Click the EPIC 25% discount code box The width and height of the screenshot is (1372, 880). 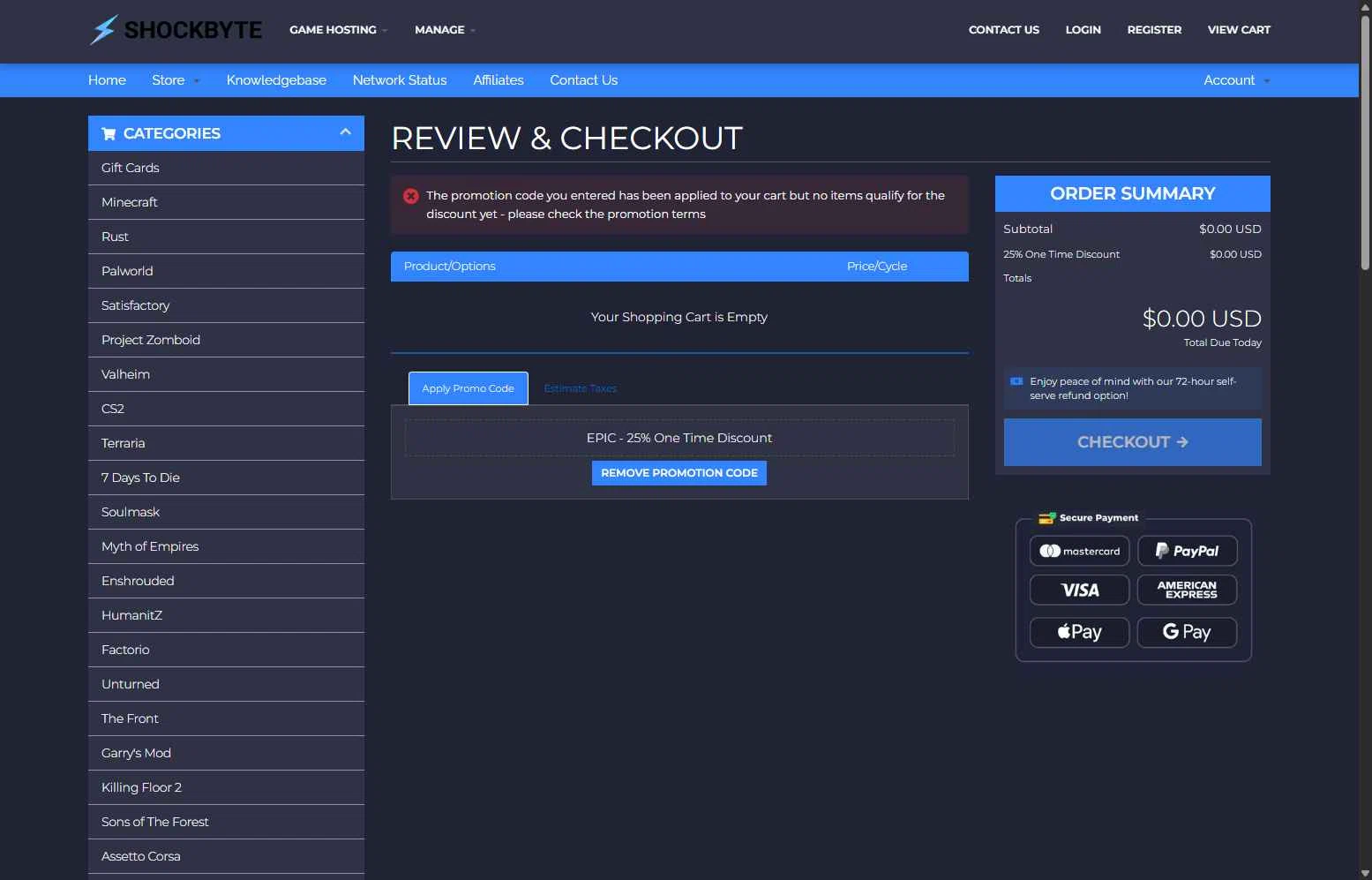(679, 438)
